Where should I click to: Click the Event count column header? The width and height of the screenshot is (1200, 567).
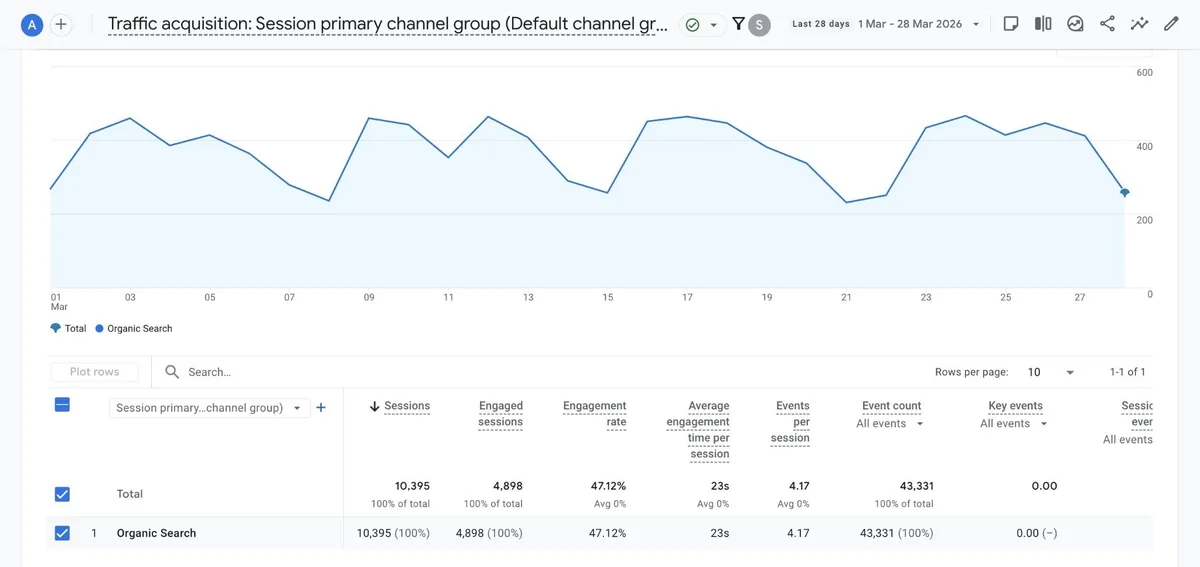click(891, 406)
